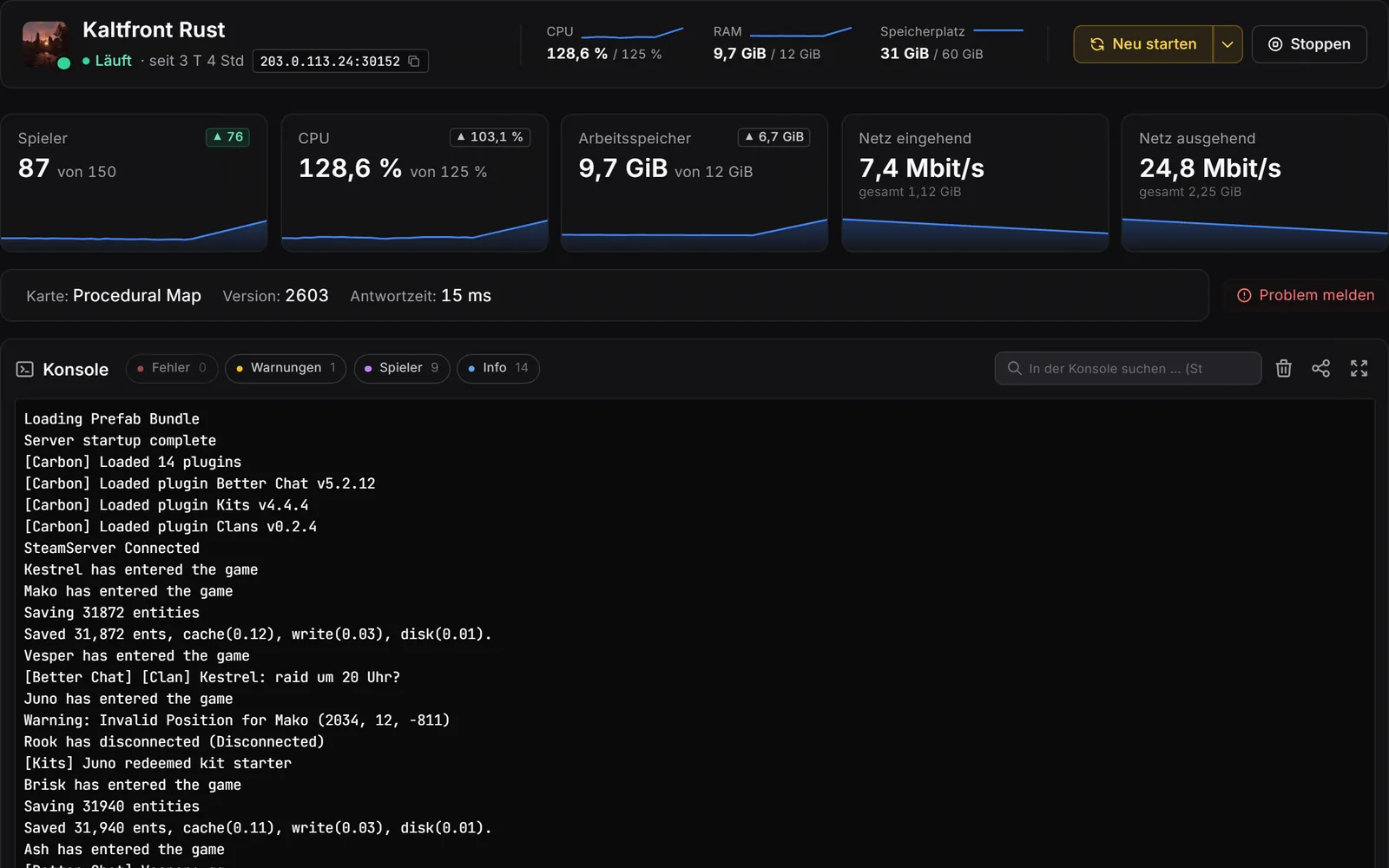The width and height of the screenshot is (1389, 868).
Task: Select 'Rook has disconnected' log line
Action: 174,742
